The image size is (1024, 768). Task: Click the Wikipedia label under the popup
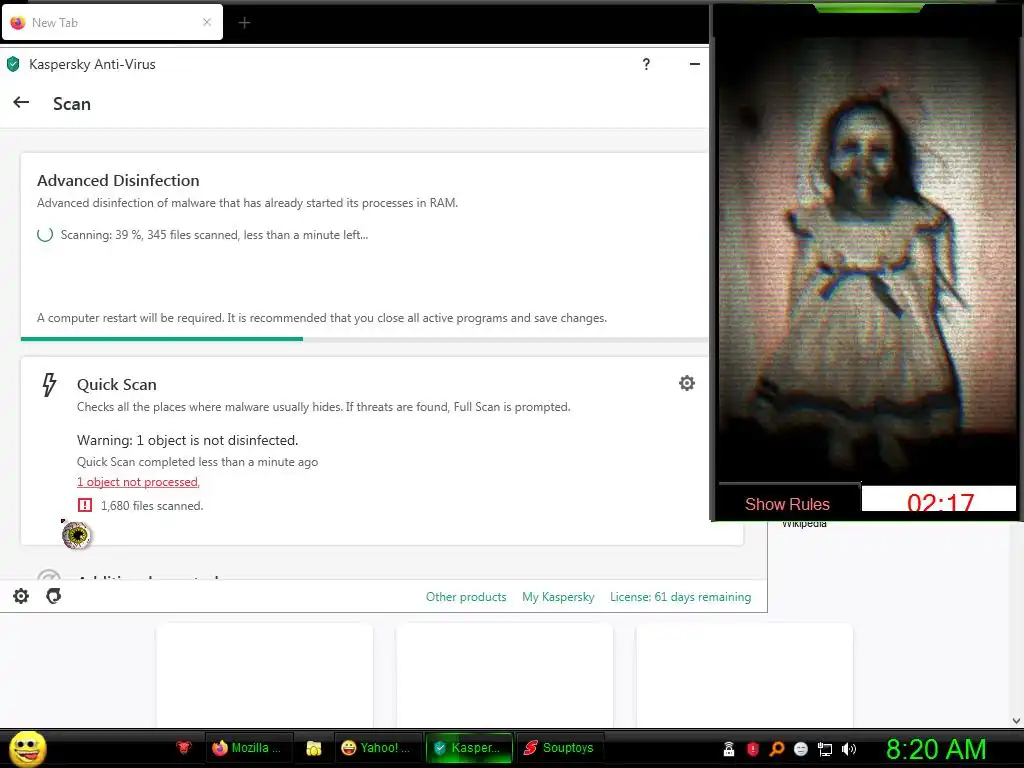coord(804,524)
